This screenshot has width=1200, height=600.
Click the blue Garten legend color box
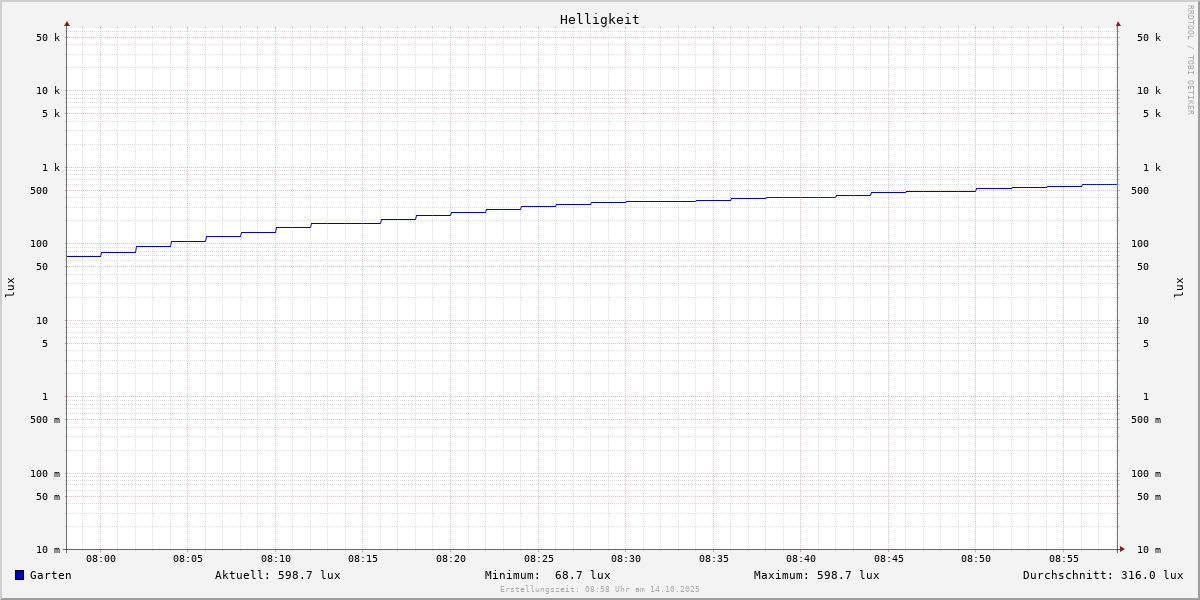pos(19,575)
